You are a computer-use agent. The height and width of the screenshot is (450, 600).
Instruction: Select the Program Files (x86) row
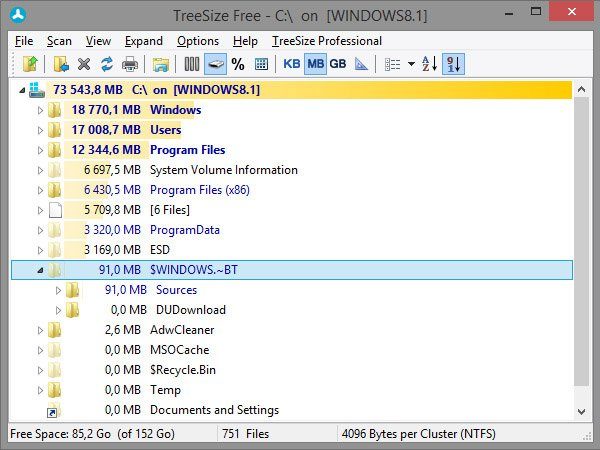pyautogui.click(x=292, y=190)
